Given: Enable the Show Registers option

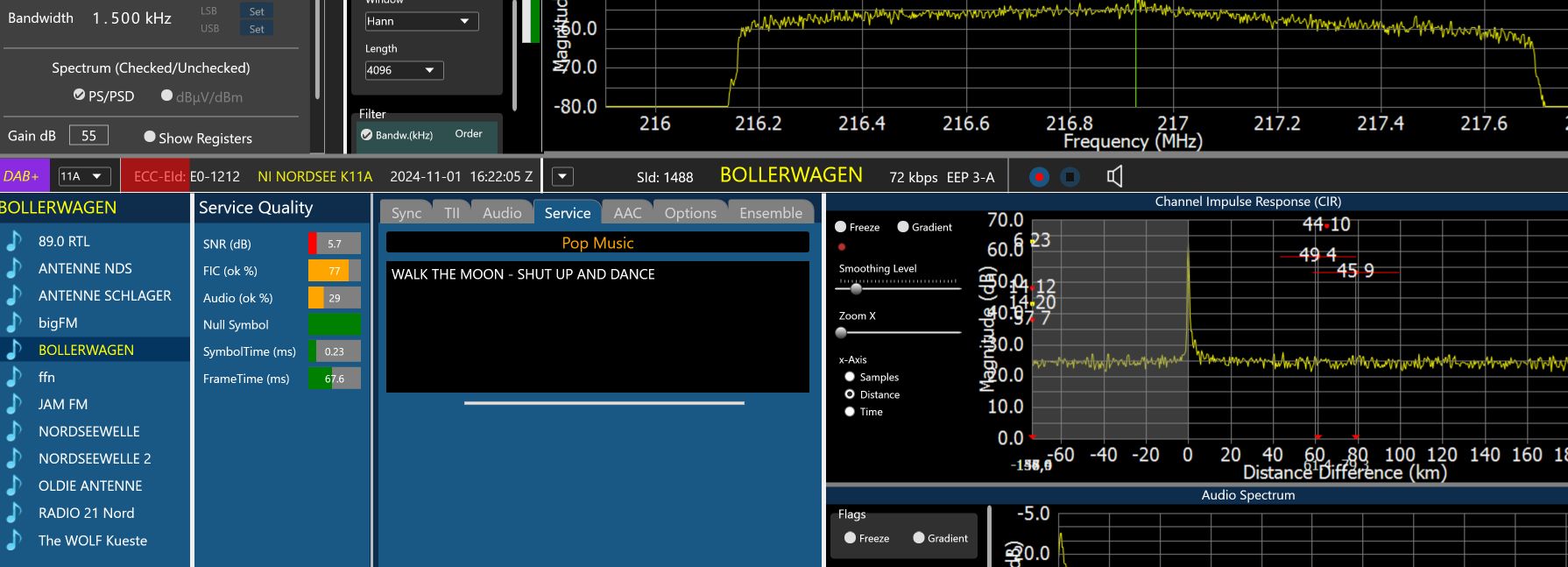Looking at the screenshot, I should point(150,137).
